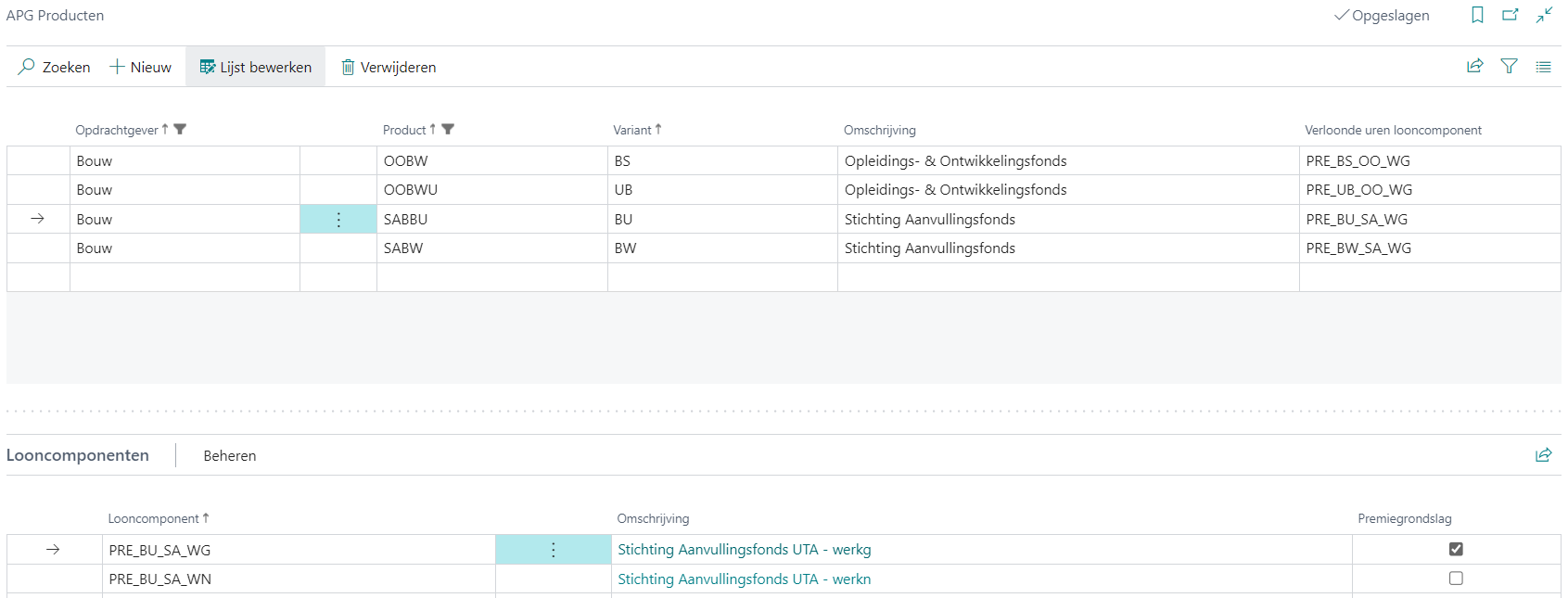Check Premiegrondslag for PRE_BU_SA_WN
This screenshot has height=598, width=1568.
click(x=1456, y=579)
